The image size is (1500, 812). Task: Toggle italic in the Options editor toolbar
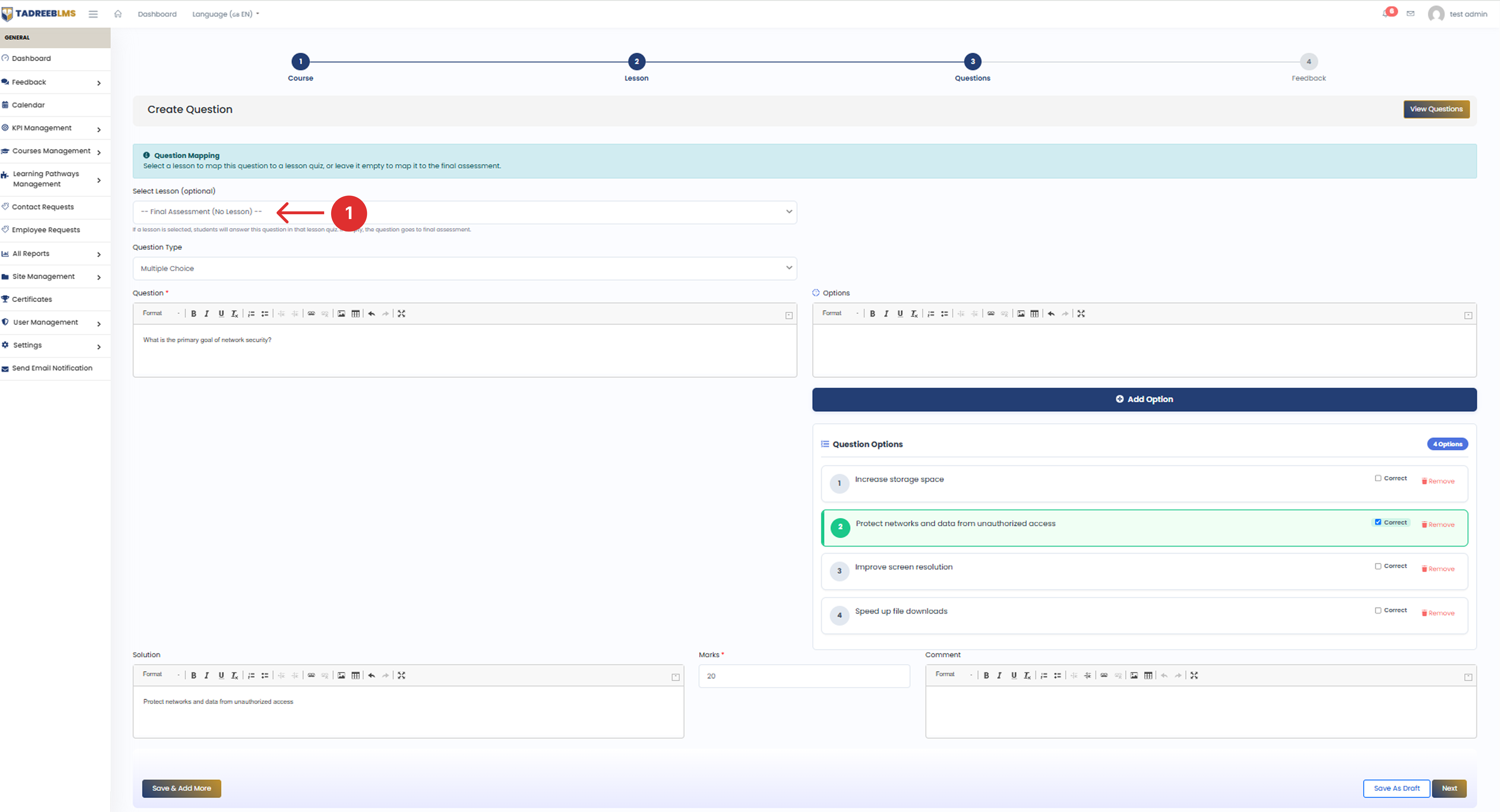point(886,314)
